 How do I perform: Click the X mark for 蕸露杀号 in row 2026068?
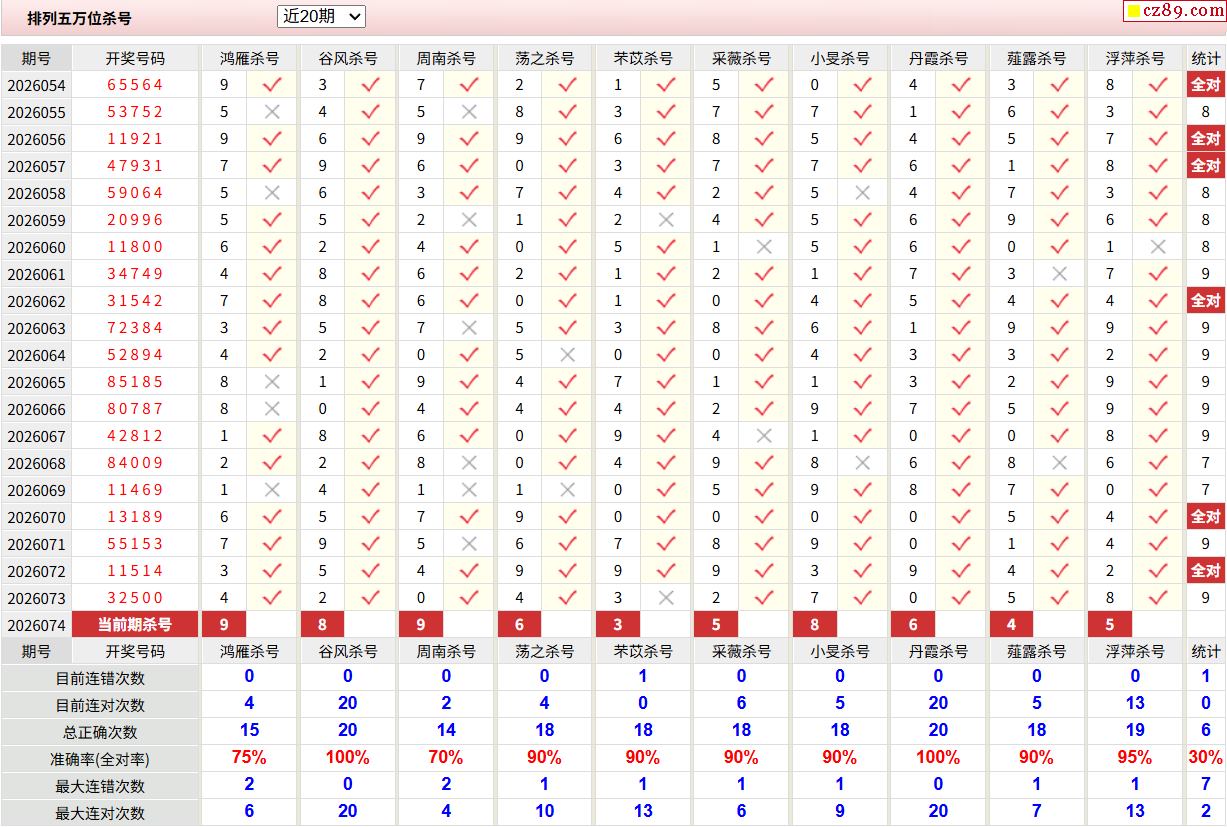[x=1060, y=463]
